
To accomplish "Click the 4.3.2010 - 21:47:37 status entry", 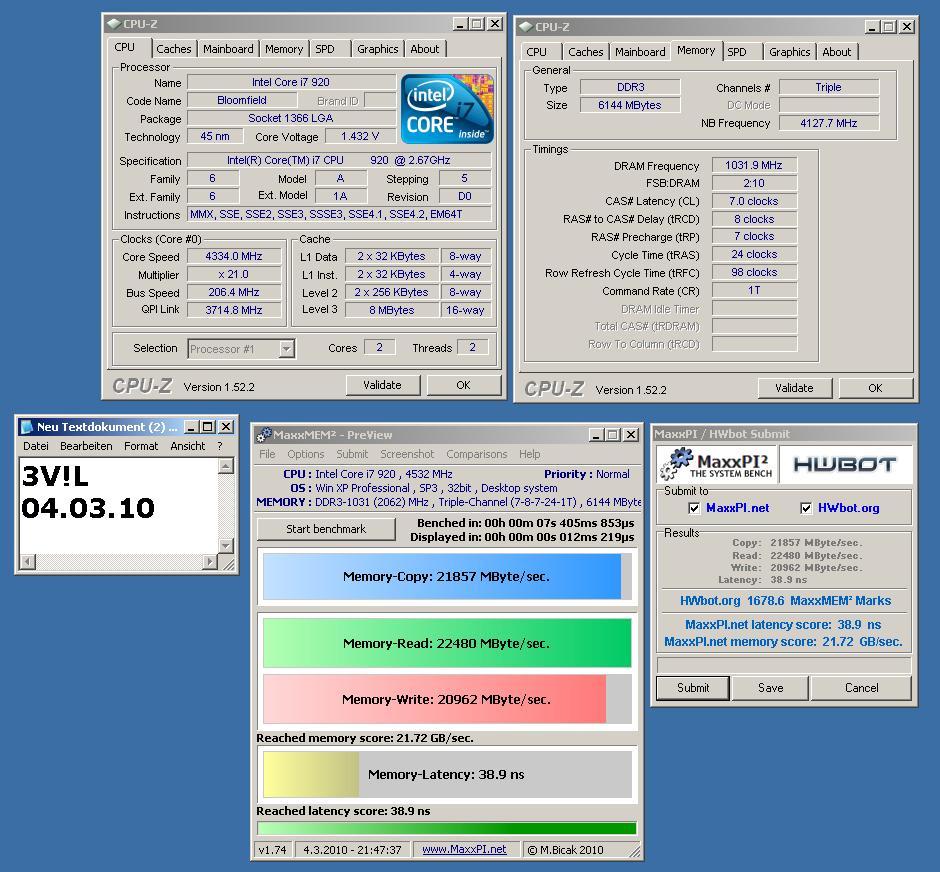I will click(x=352, y=849).
